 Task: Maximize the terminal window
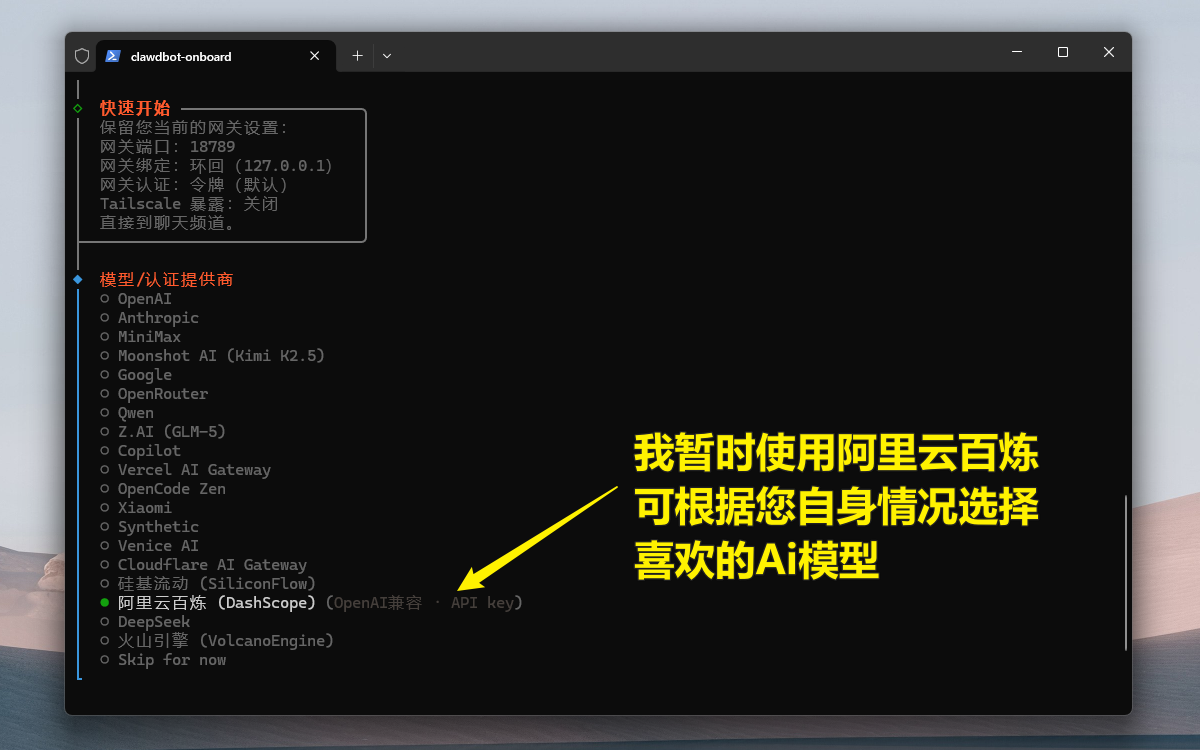point(1063,52)
